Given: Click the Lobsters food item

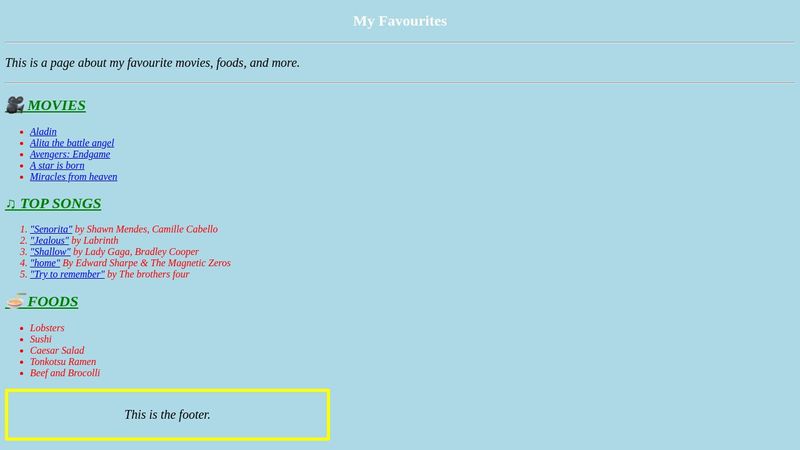Looking at the screenshot, I should tap(47, 328).
